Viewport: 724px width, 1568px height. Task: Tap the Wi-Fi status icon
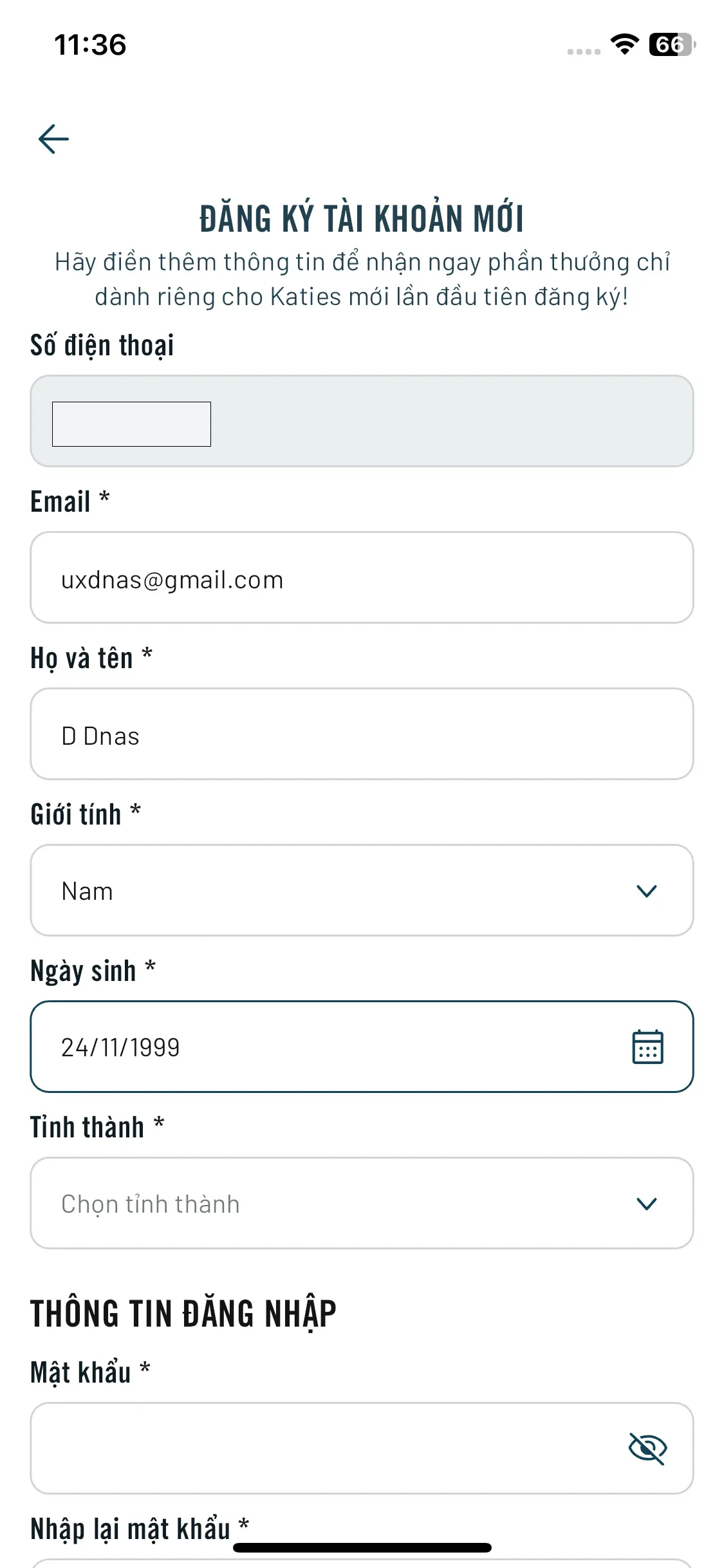624,44
